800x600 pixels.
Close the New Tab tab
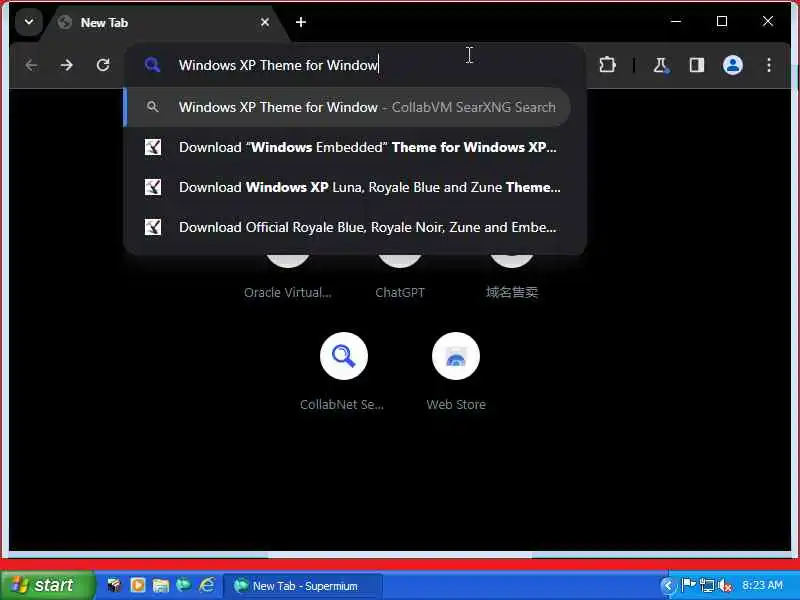[265, 22]
